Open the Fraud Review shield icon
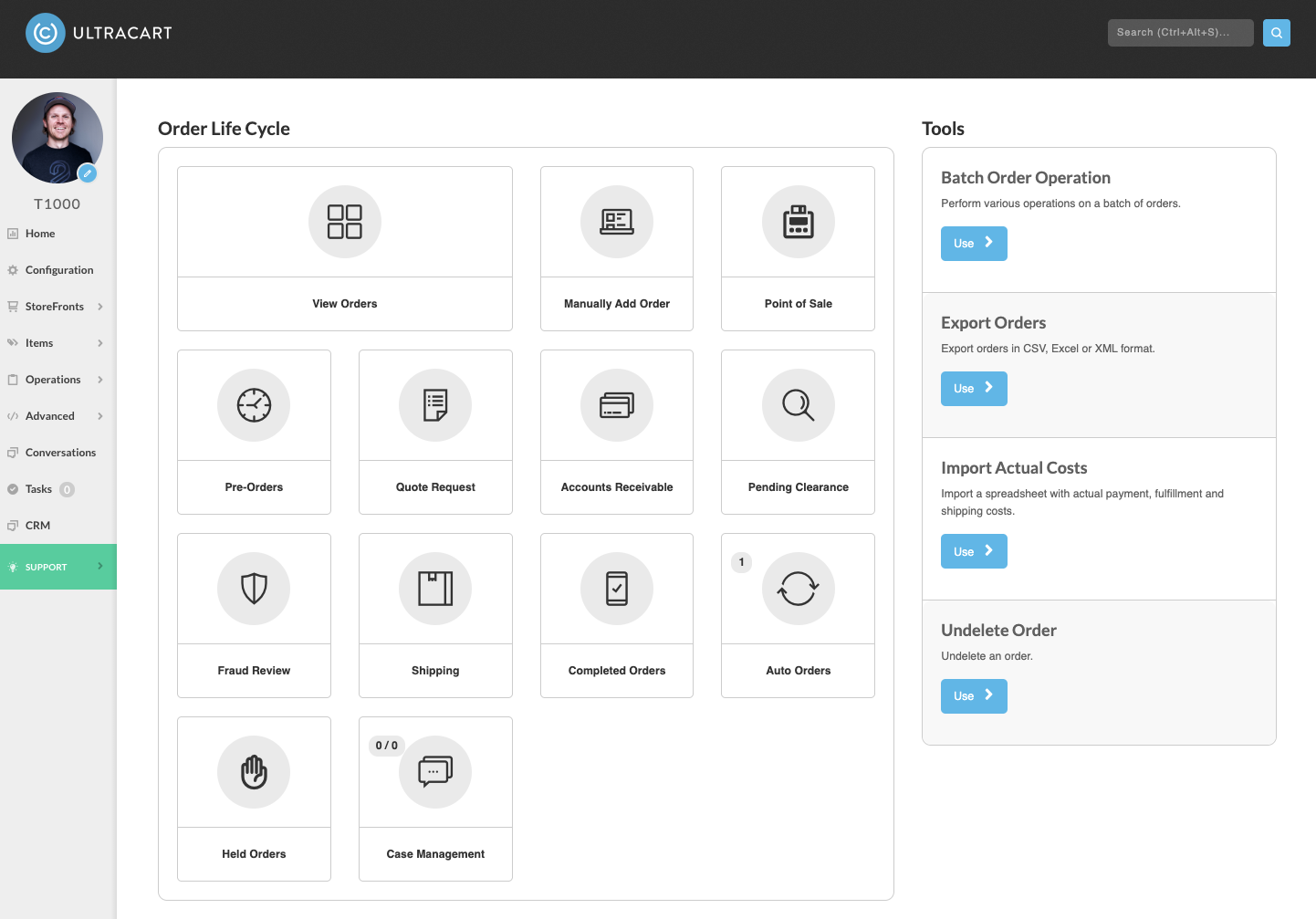 click(254, 589)
